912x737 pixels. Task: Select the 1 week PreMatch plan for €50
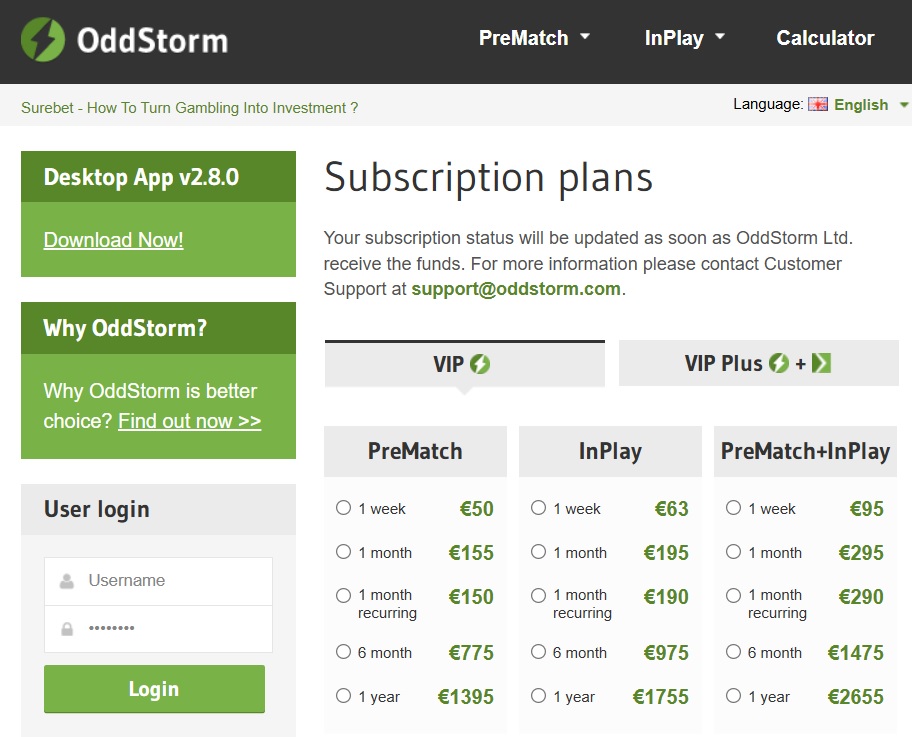(344, 508)
